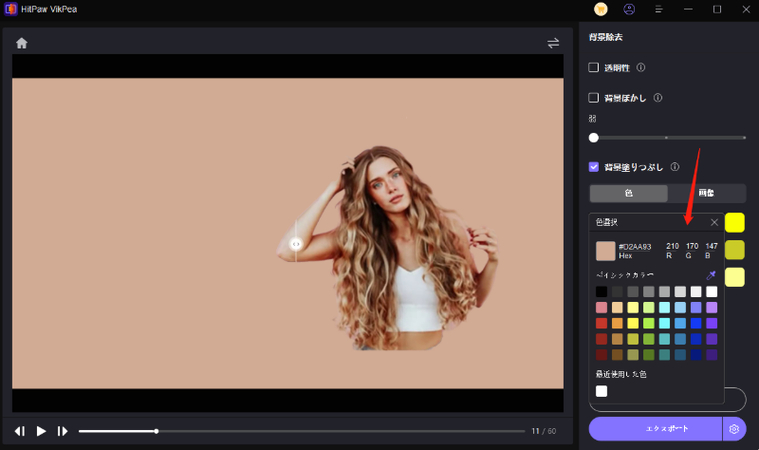The width and height of the screenshot is (759, 450).
Task: Play the video preview
Action: coord(41,431)
